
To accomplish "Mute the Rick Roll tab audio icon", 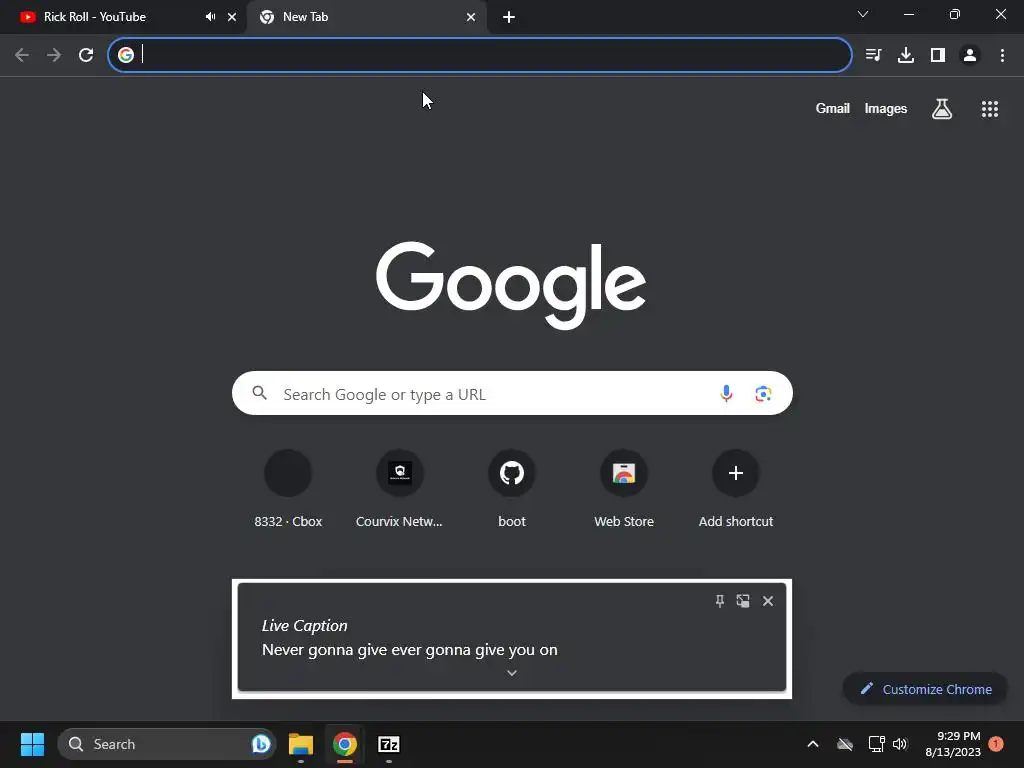I will tap(210, 17).
